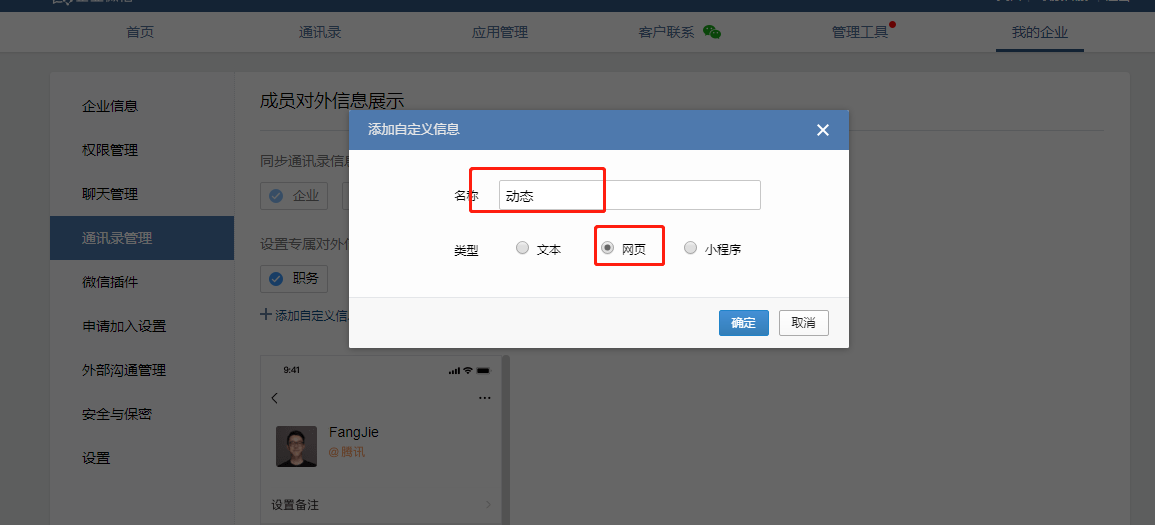Select the 小程序 radio button

pos(690,248)
